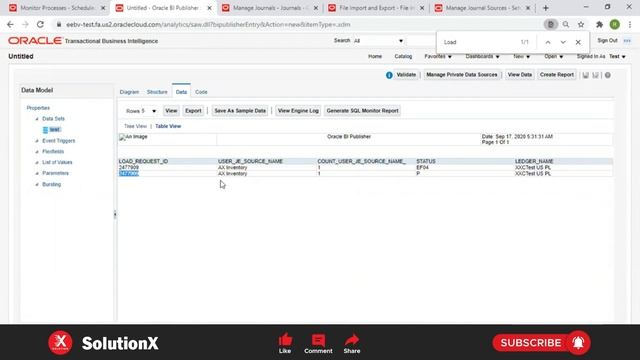Click the Create Report button
Viewport: 640px width, 360px height.
point(557,75)
